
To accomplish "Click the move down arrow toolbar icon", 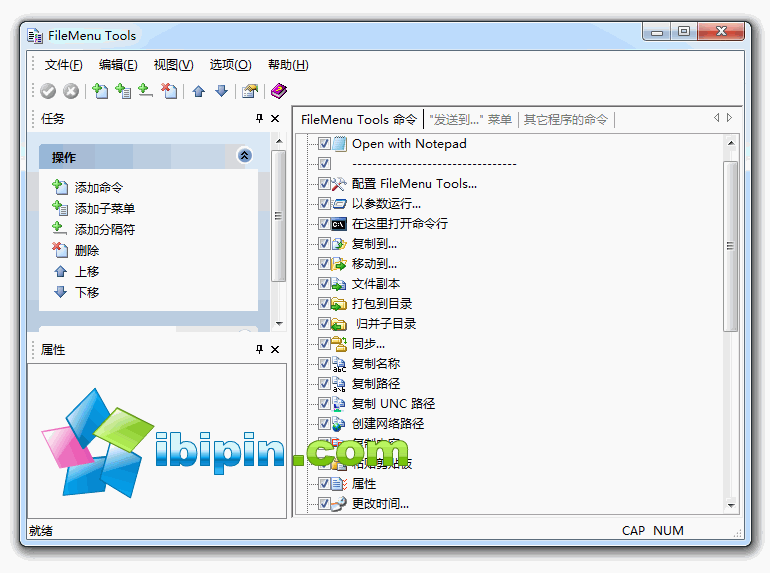I will tap(221, 91).
